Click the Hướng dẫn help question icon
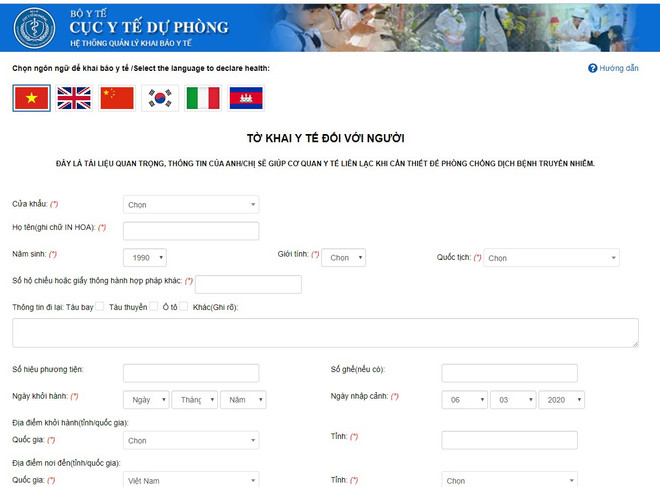The image size is (660, 487). point(592,68)
